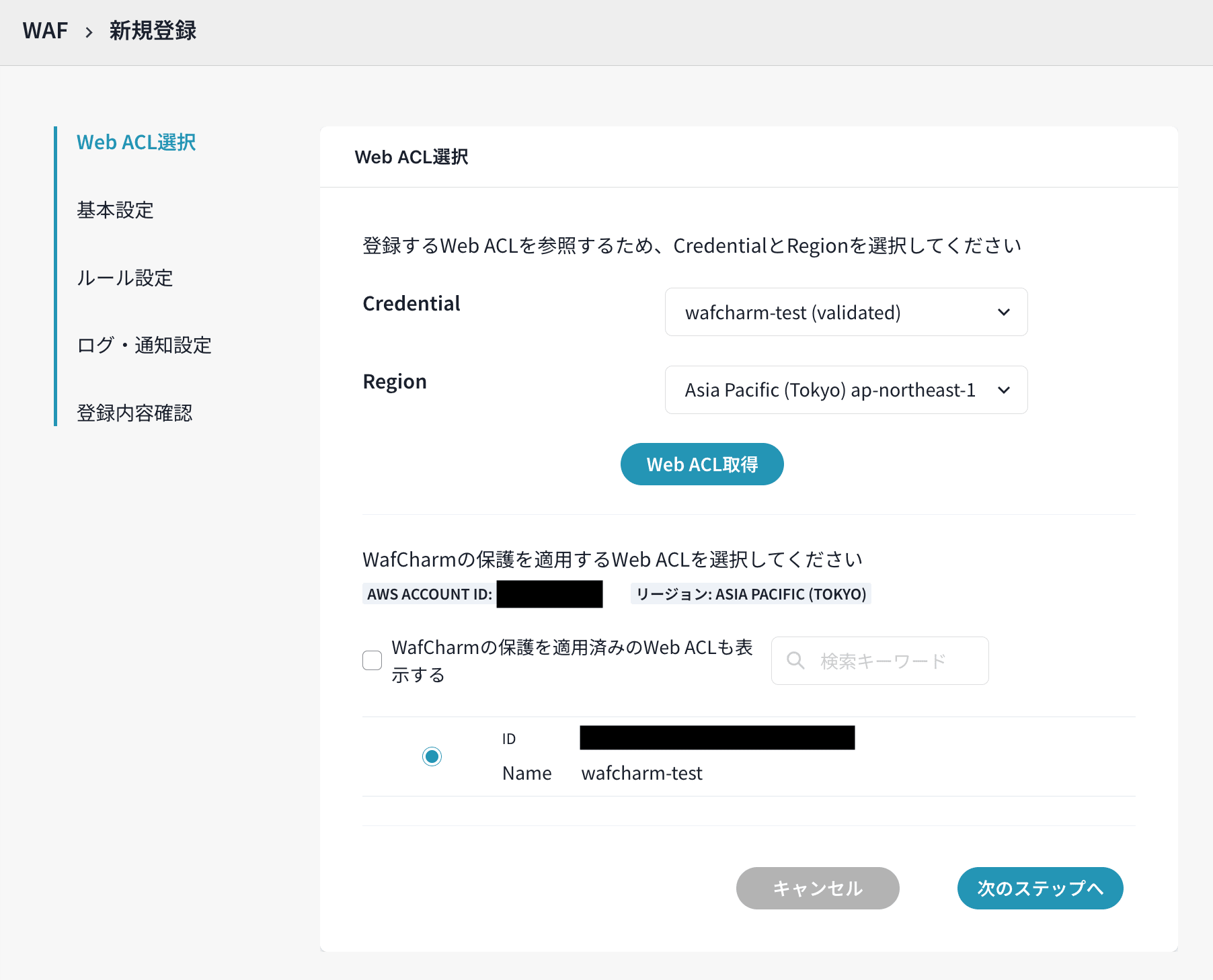Click the Credential dropdown chevron arrow

1003,313
